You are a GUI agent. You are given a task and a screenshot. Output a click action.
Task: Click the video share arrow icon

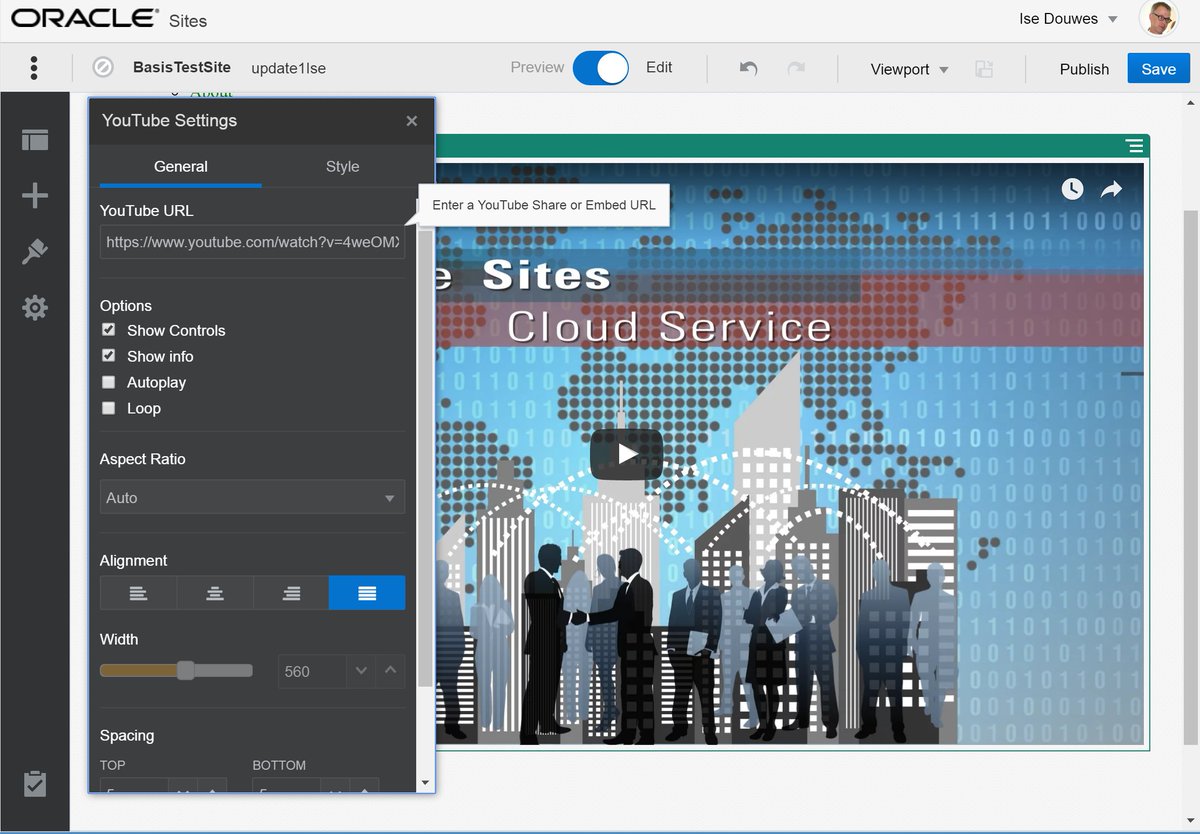(x=1111, y=189)
